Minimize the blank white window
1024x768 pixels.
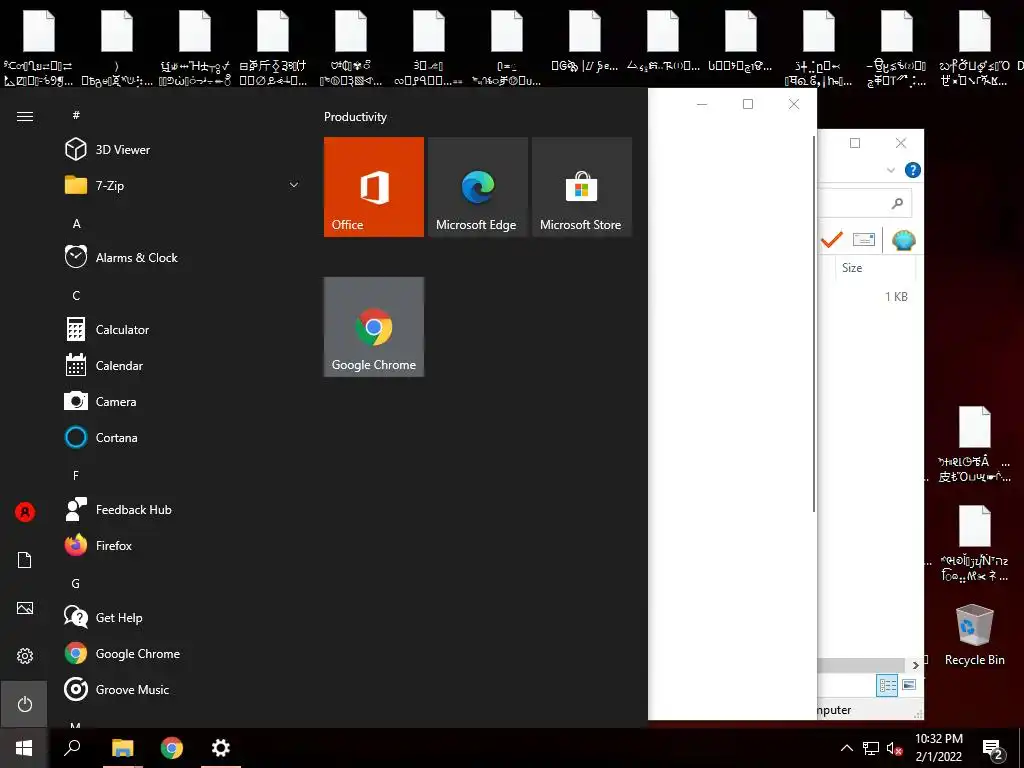(x=702, y=104)
